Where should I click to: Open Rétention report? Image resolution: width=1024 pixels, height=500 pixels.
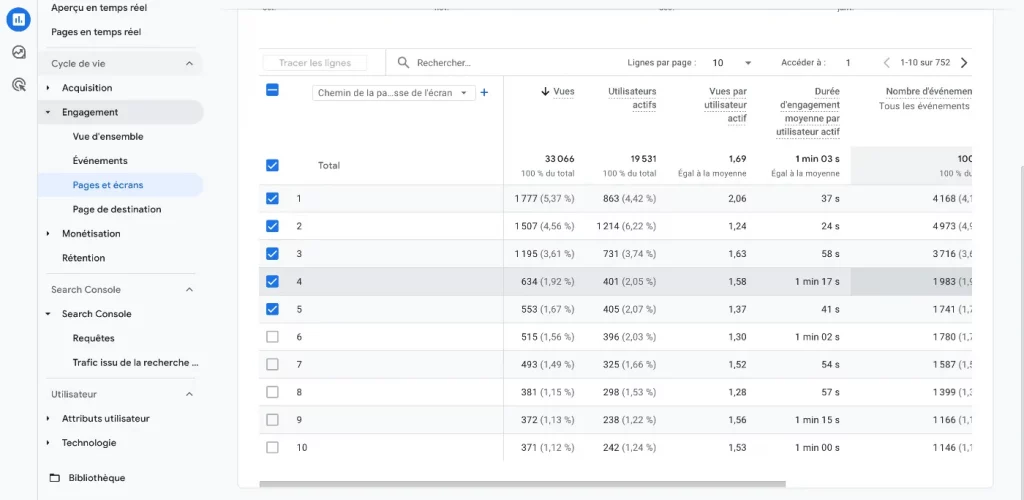point(84,258)
